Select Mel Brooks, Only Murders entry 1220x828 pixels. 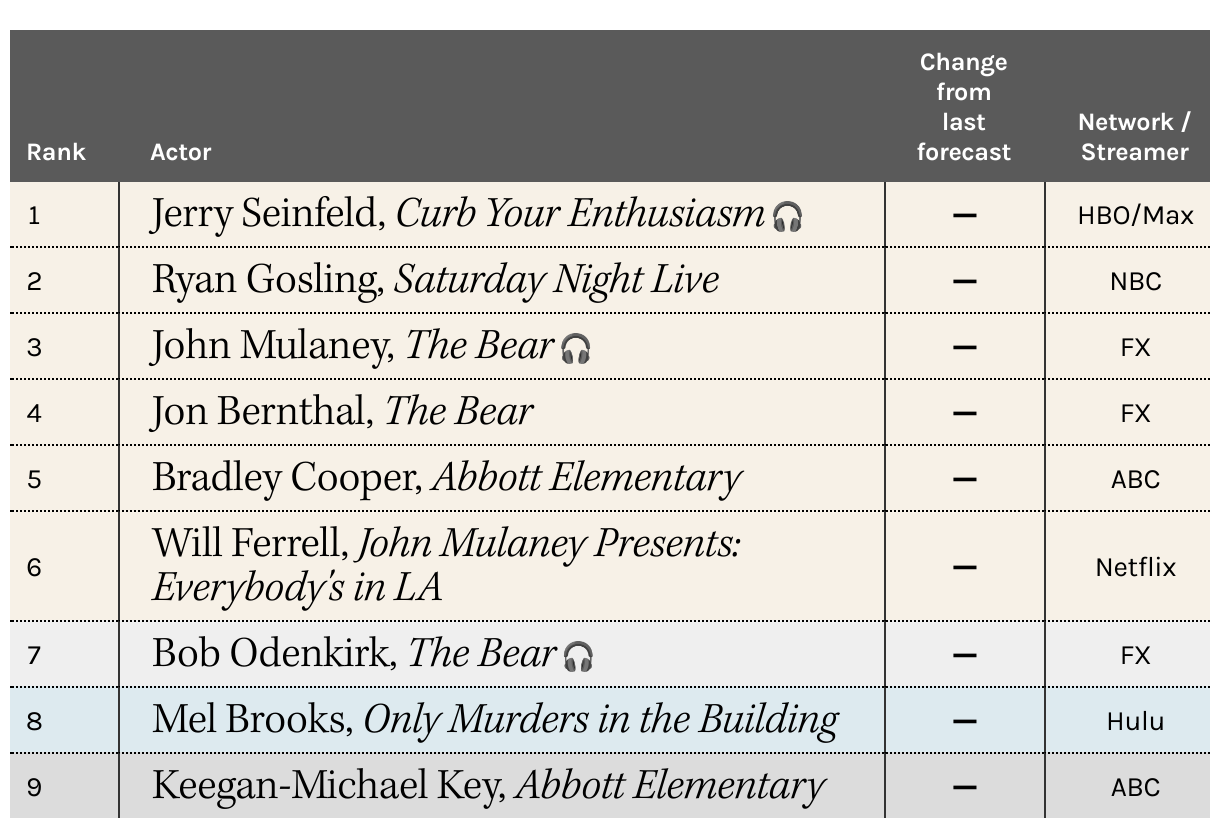495,719
